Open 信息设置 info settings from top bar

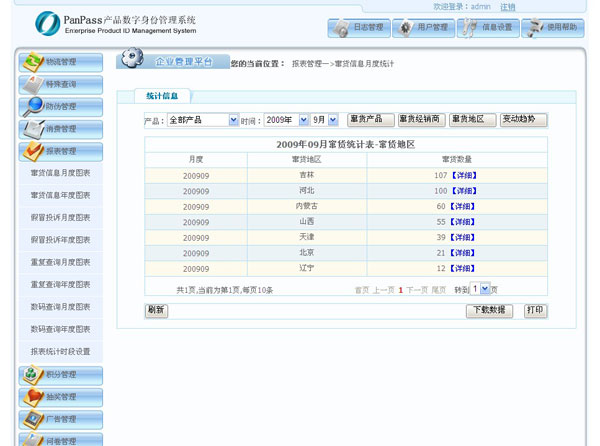(x=489, y=28)
